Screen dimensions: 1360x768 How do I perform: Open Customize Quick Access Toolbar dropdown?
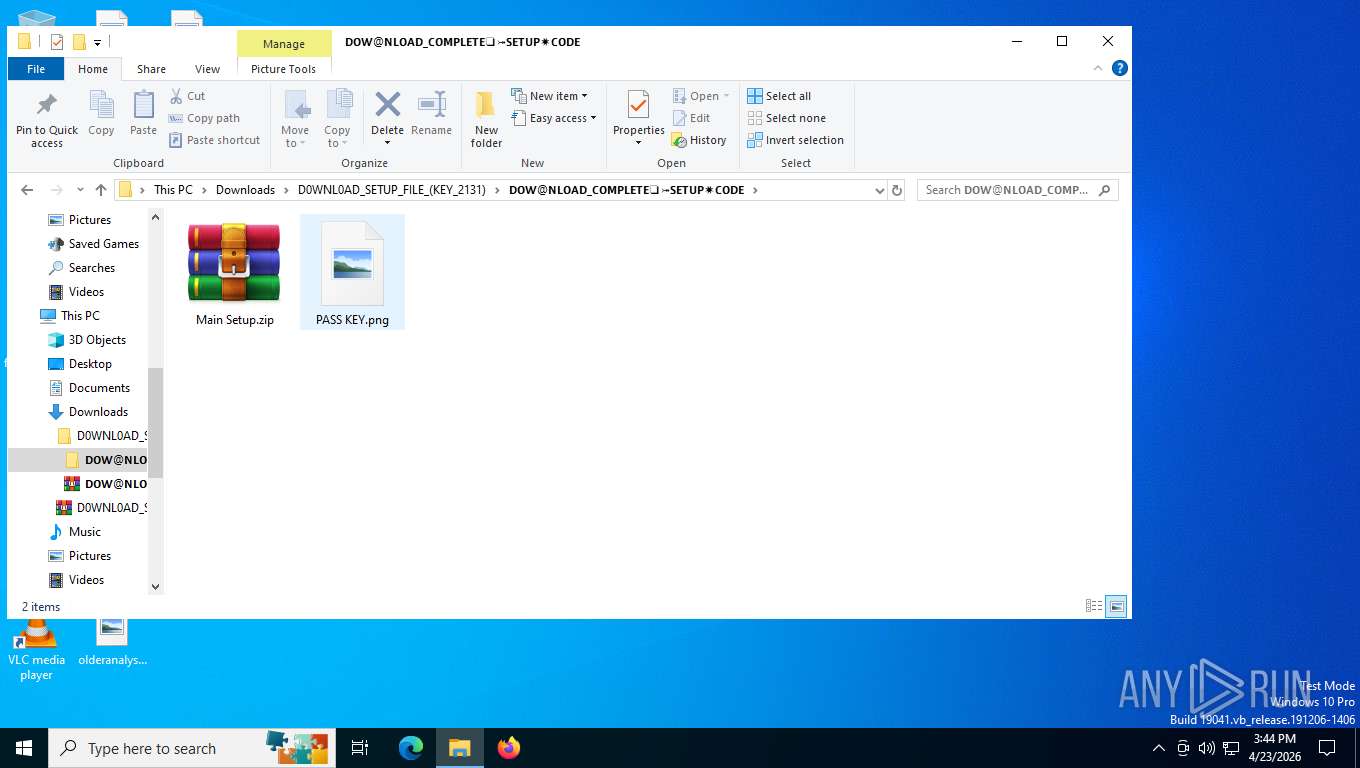(98, 42)
